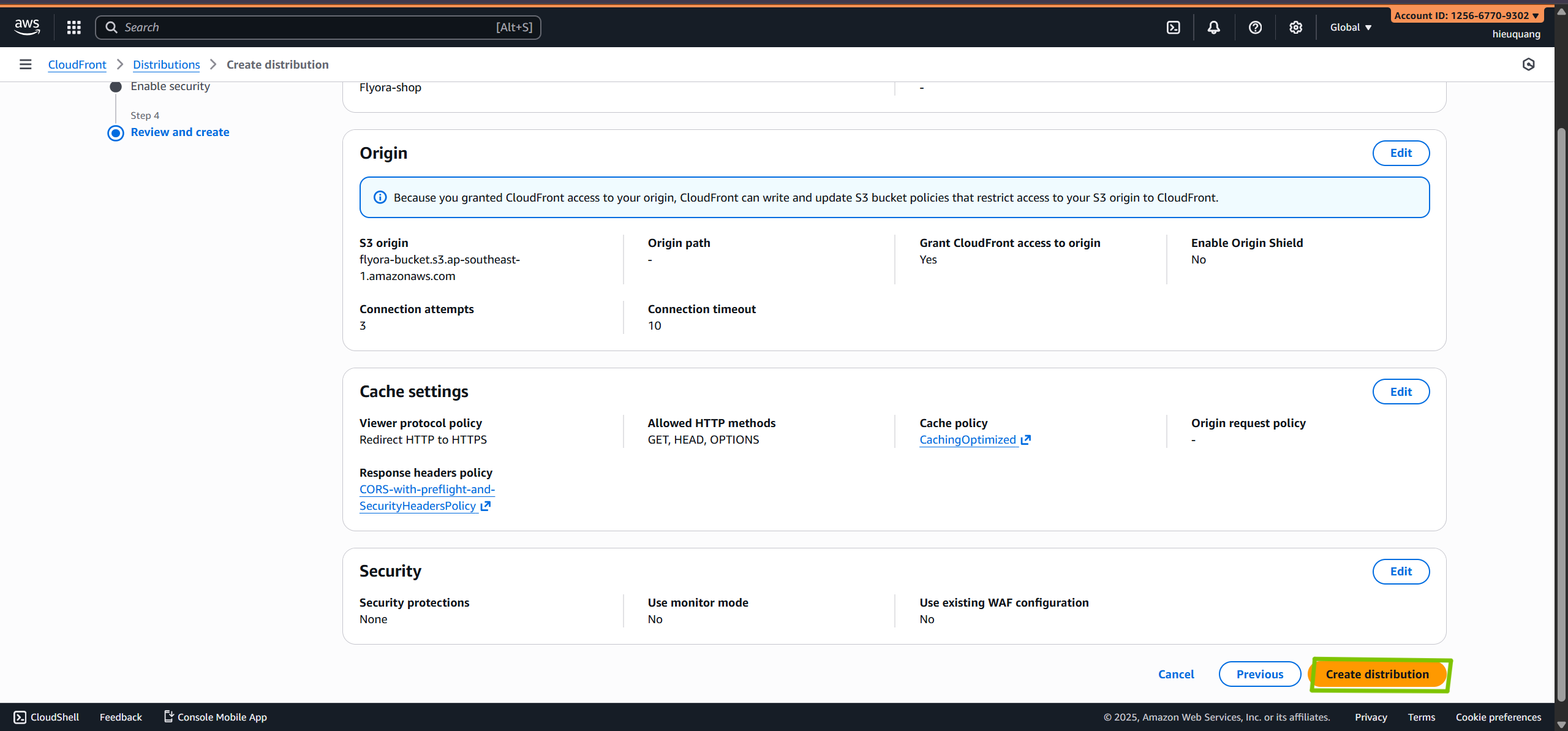Select the Review and create step radio
Viewport: 1568px width, 731px height.
(116, 132)
